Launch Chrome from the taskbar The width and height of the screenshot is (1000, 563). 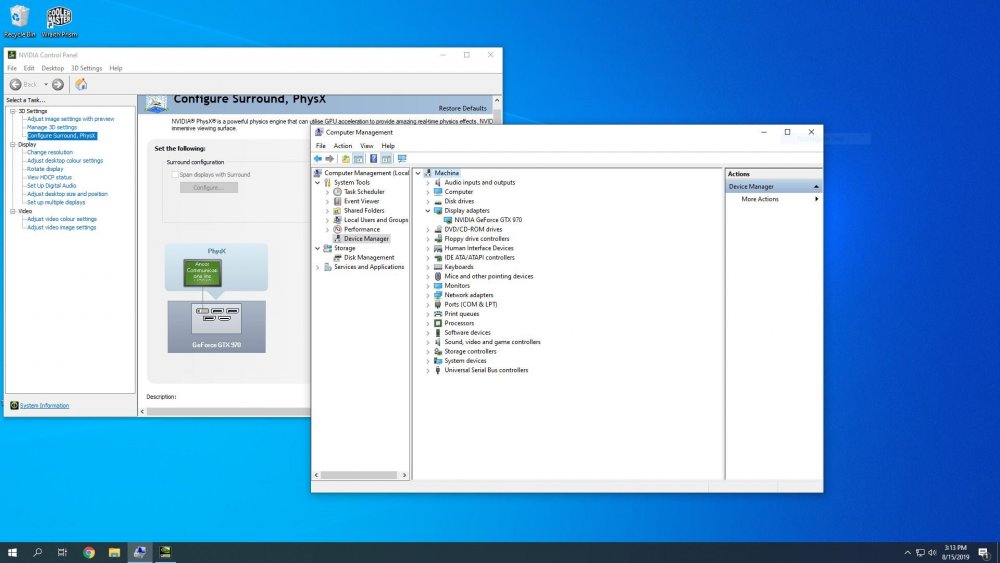[x=89, y=552]
